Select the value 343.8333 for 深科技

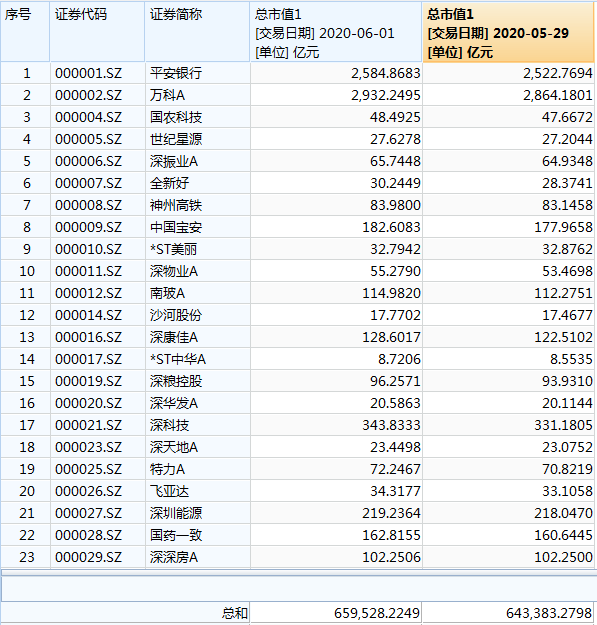click(336, 425)
